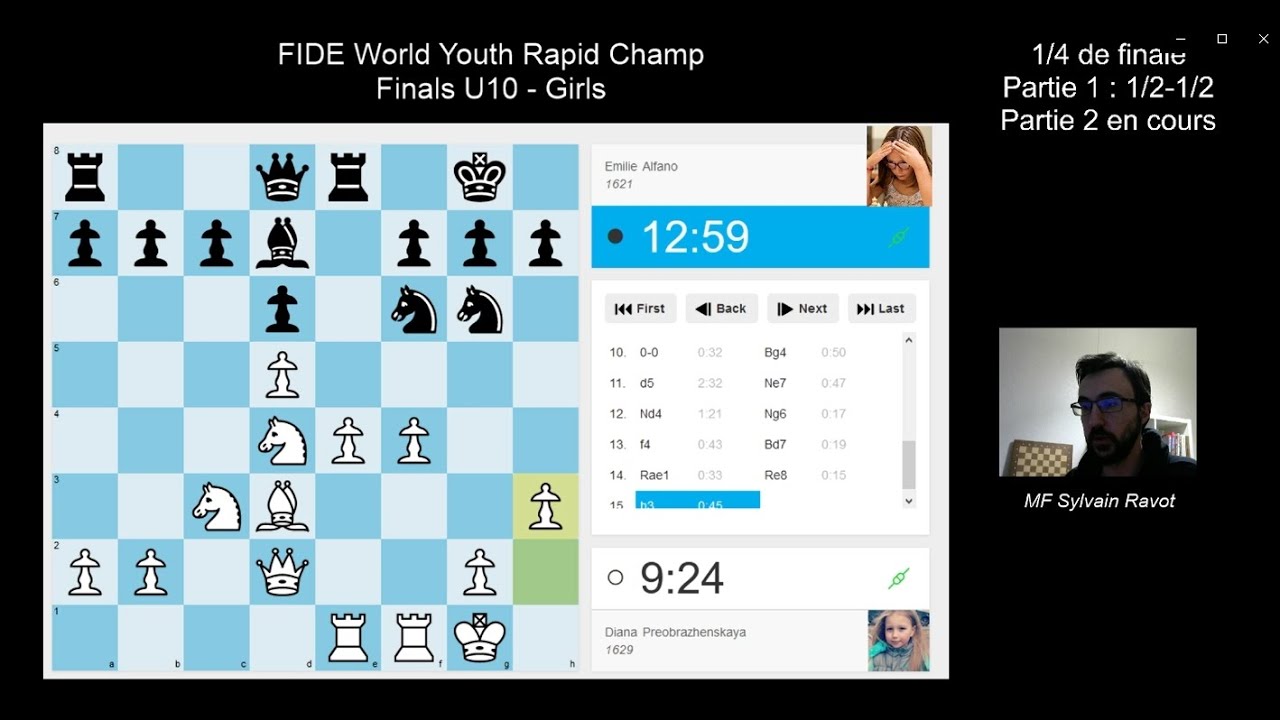Select the white pawn on e4
Screen dimensions: 1280x720
point(348,441)
